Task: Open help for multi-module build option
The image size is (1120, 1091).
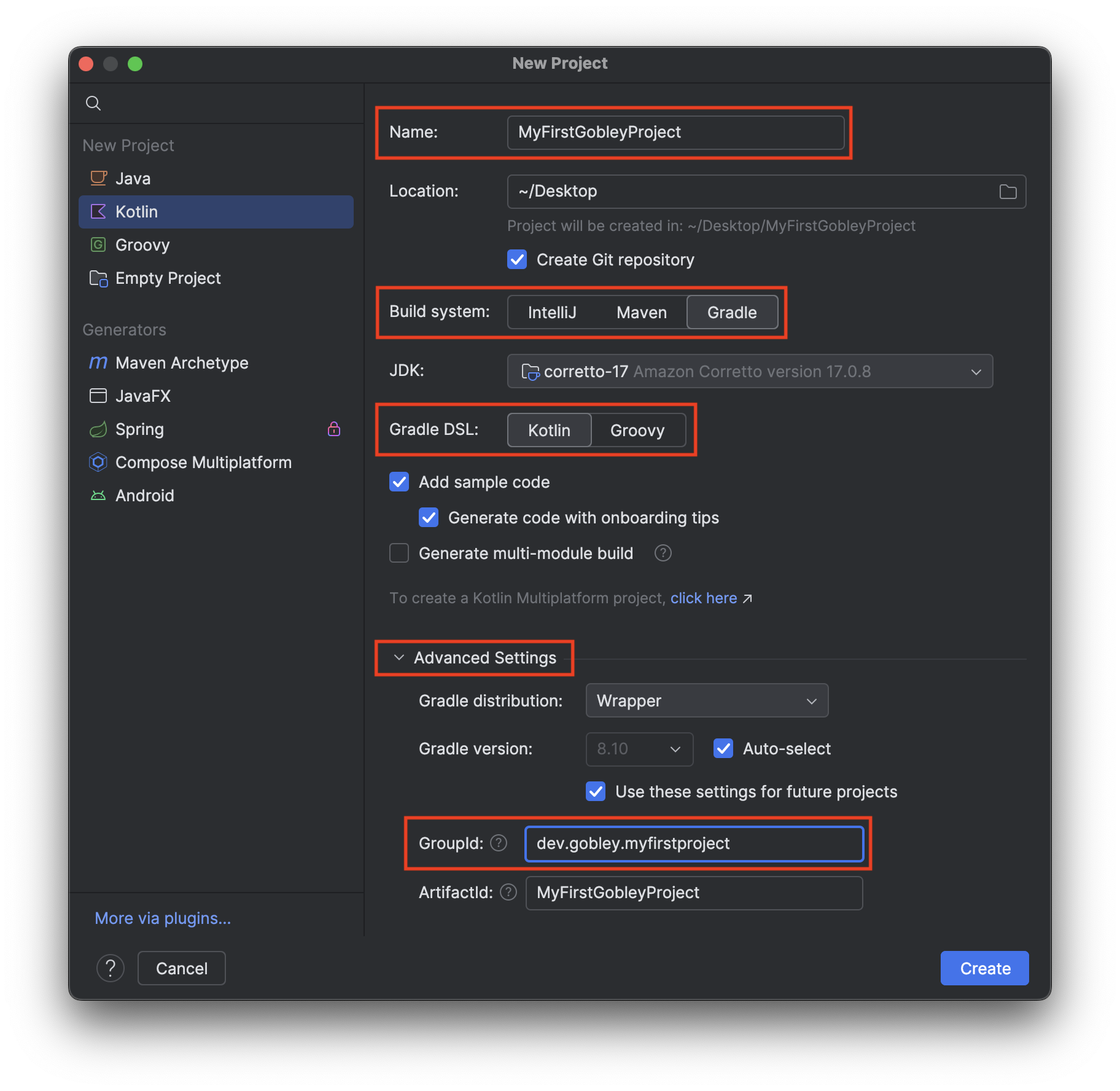Action: (x=663, y=553)
